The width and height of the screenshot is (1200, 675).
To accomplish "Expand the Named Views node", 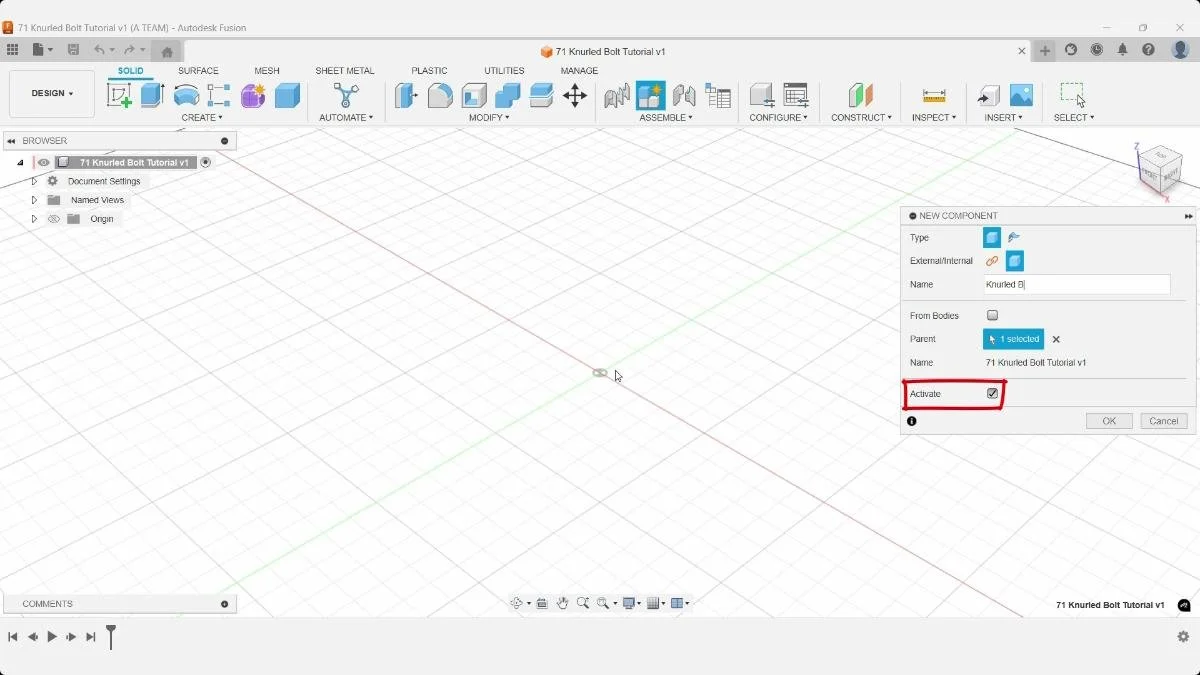I will [x=34, y=200].
